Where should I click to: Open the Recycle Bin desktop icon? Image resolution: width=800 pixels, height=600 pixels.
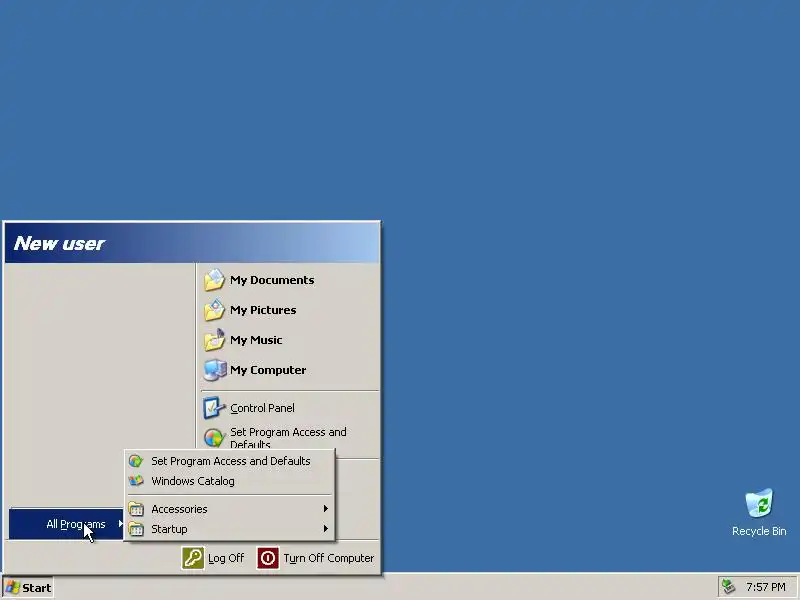coord(759,504)
